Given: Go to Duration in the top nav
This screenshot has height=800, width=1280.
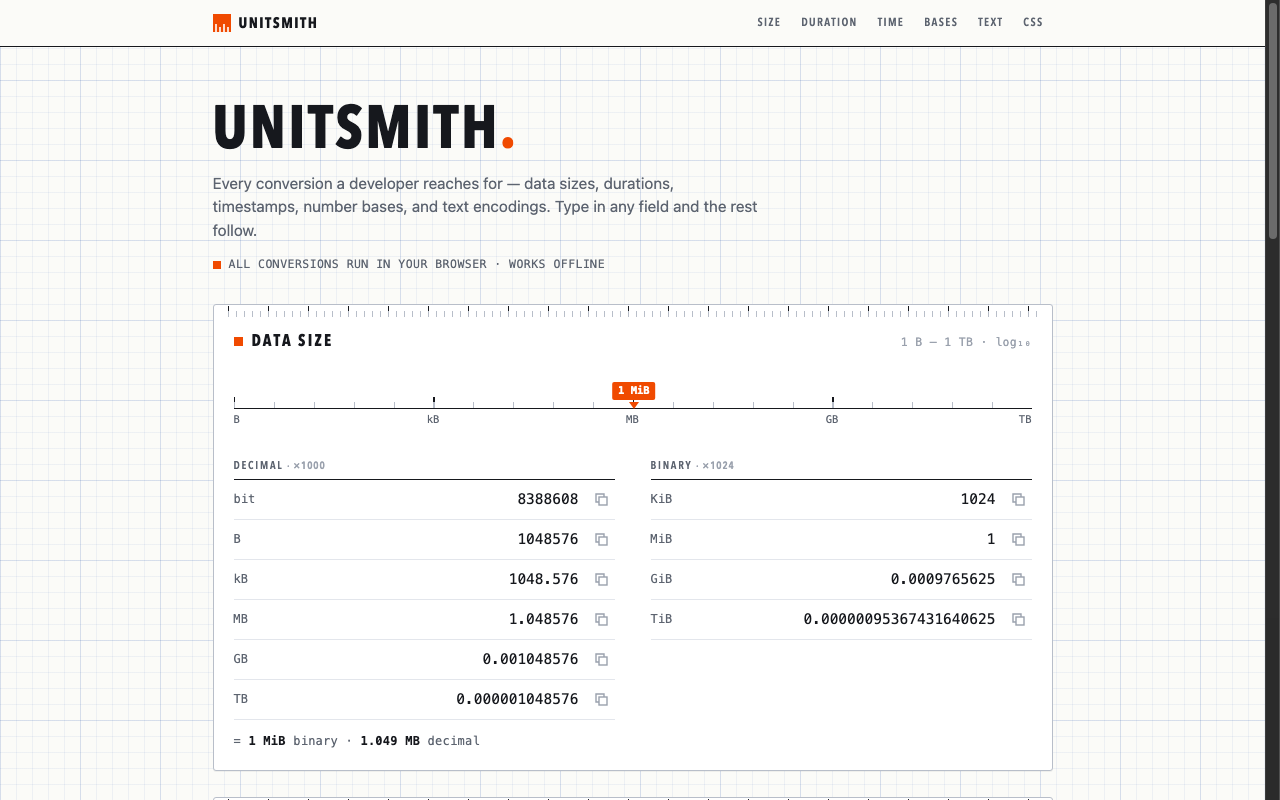Looking at the screenshot, I should coord(829,22).
